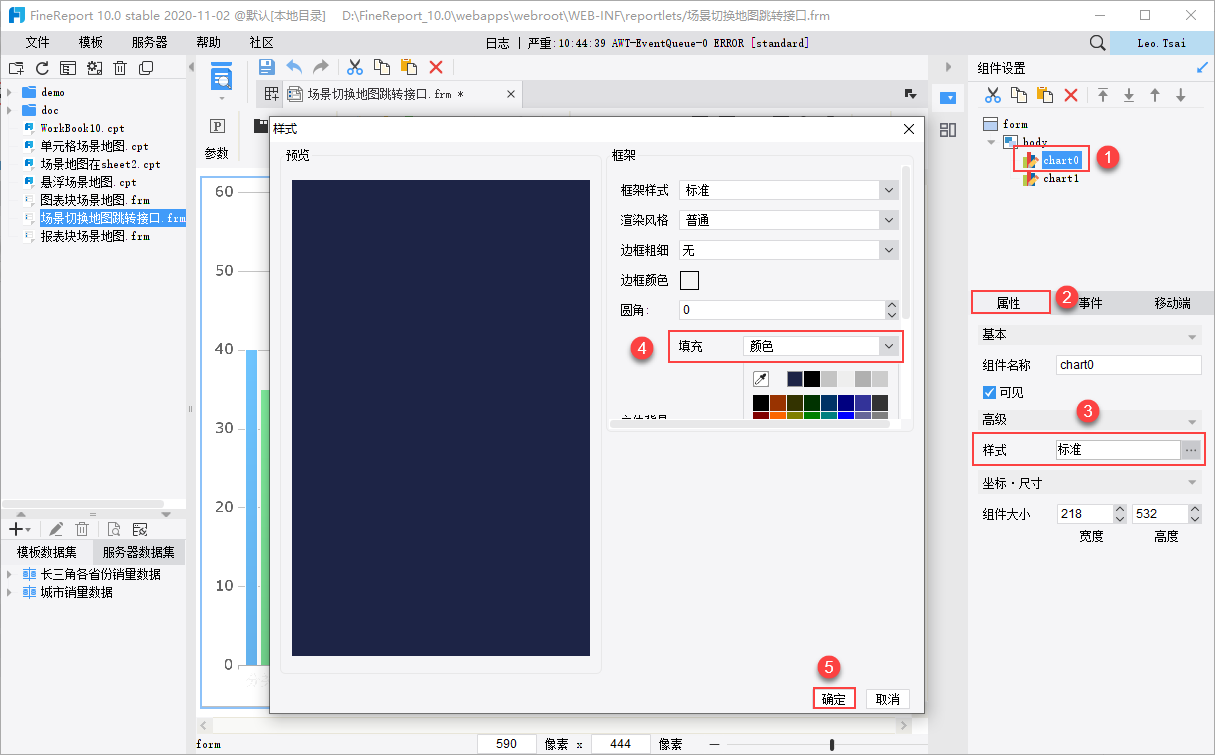Open the 服务器 menu
Viewport: 1215px width, 755px height.
[150, 43]
